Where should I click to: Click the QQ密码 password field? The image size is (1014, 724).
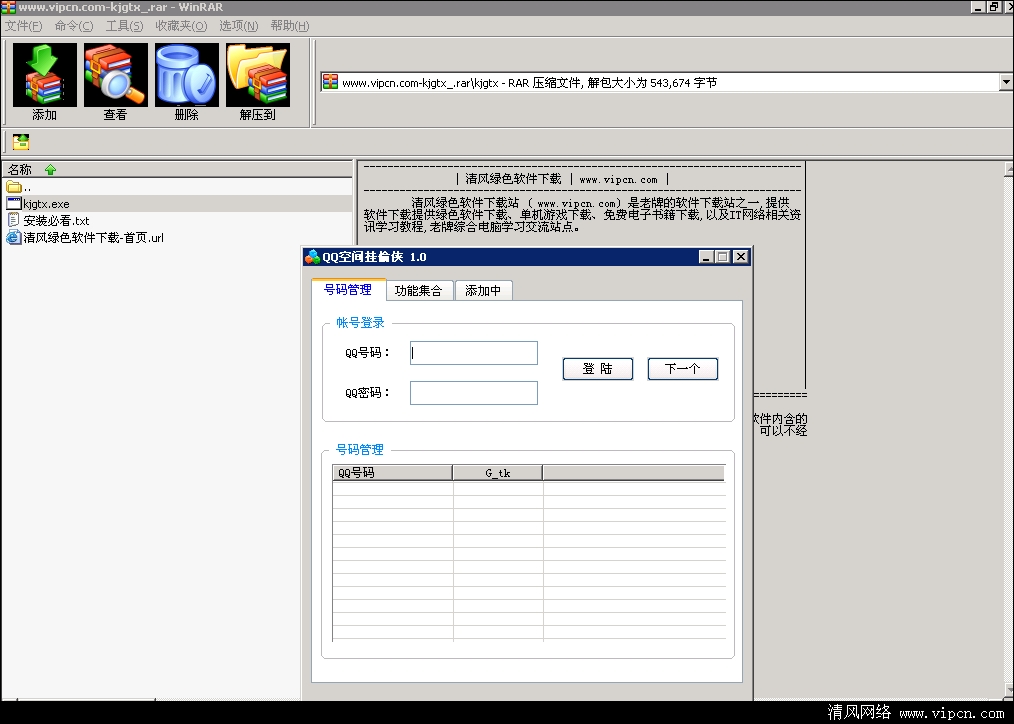tap(474, 393)
